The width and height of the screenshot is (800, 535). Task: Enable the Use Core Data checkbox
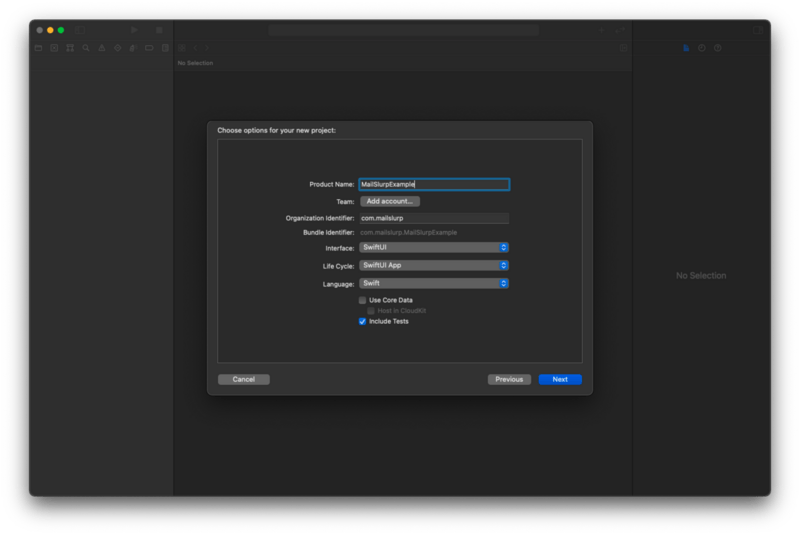coord(363,300)
